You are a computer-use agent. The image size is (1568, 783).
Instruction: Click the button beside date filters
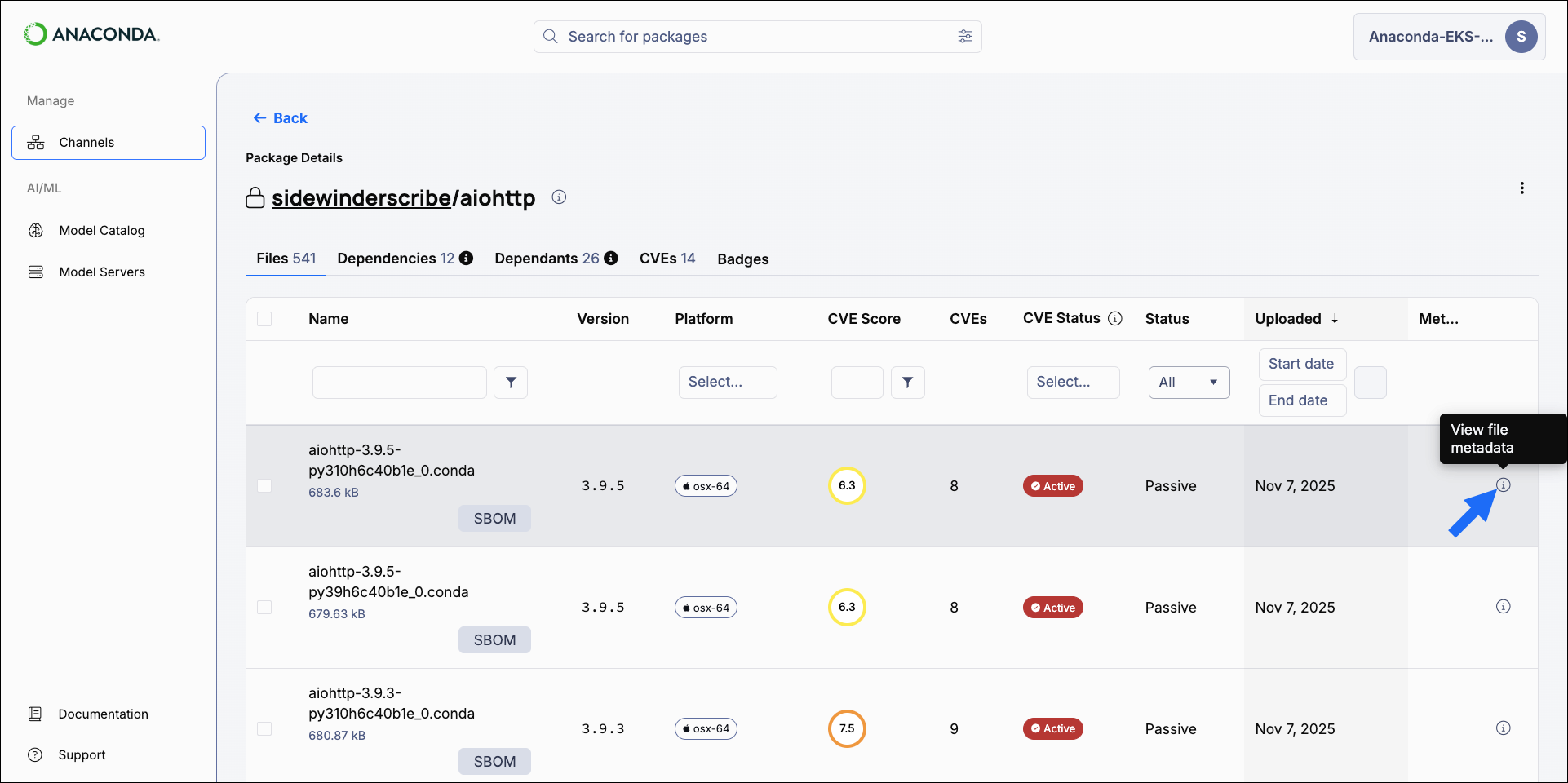1371,383
